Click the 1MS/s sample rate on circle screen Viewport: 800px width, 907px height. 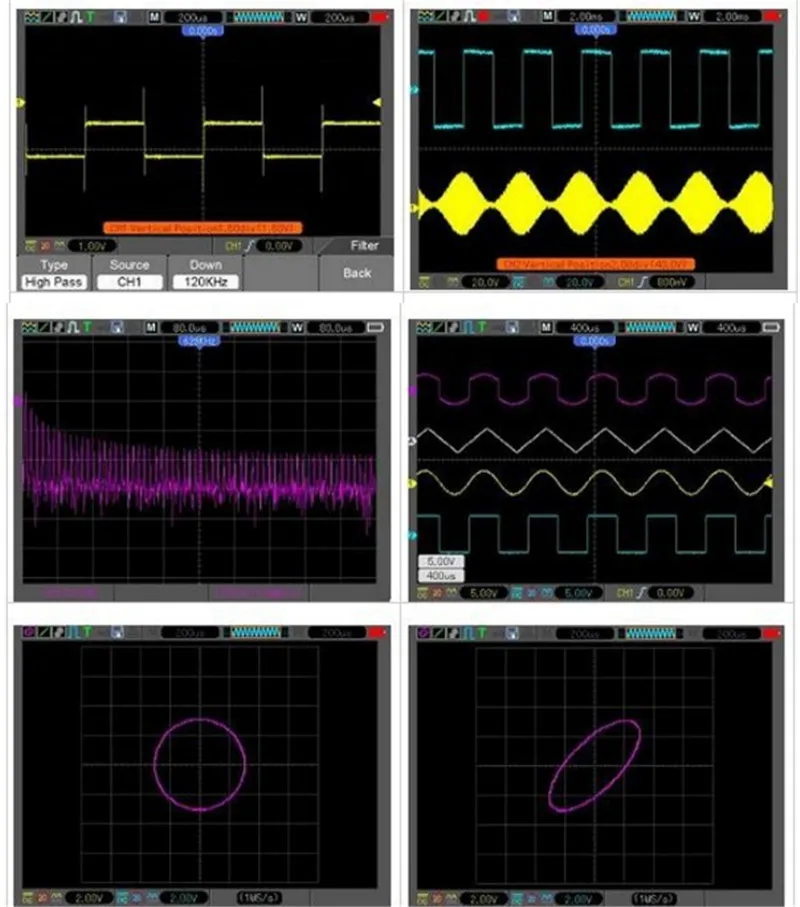[259, 898]
